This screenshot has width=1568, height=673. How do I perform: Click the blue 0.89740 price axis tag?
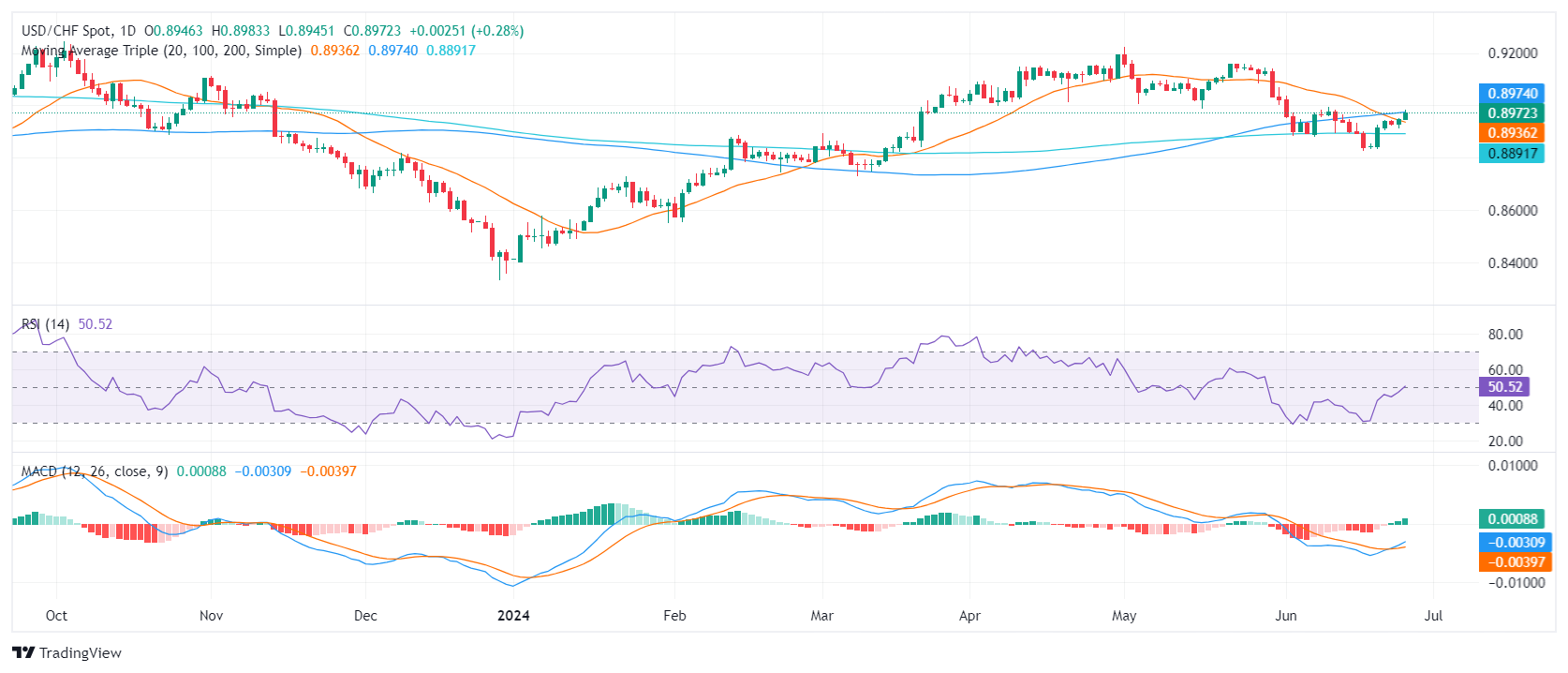(x=1513, y=94)
